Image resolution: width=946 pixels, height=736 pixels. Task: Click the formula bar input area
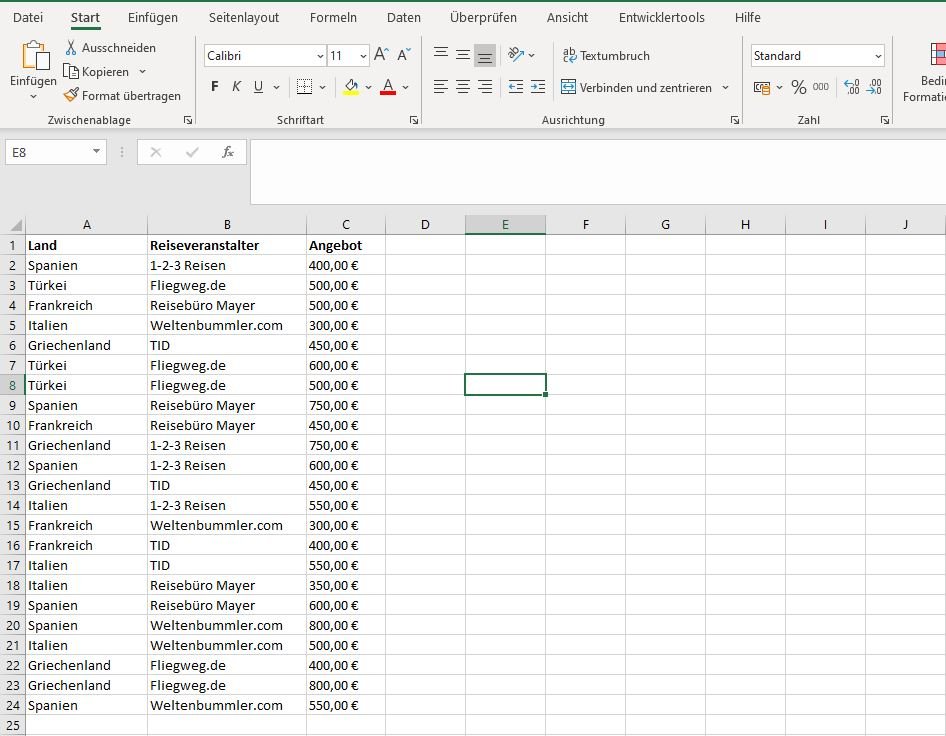[x=597, y=172]
